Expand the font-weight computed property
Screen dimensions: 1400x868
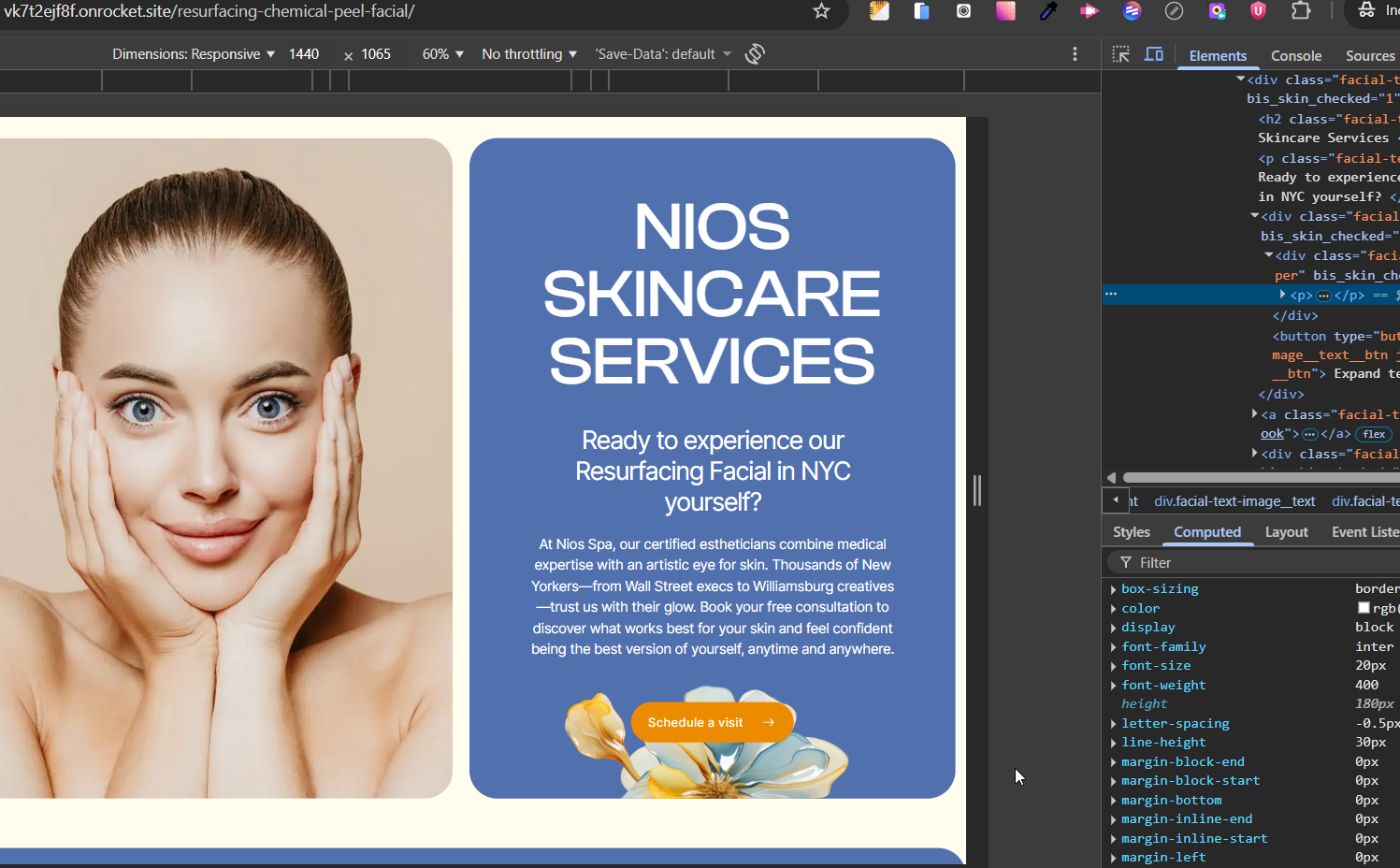(x=1113, y=686)
